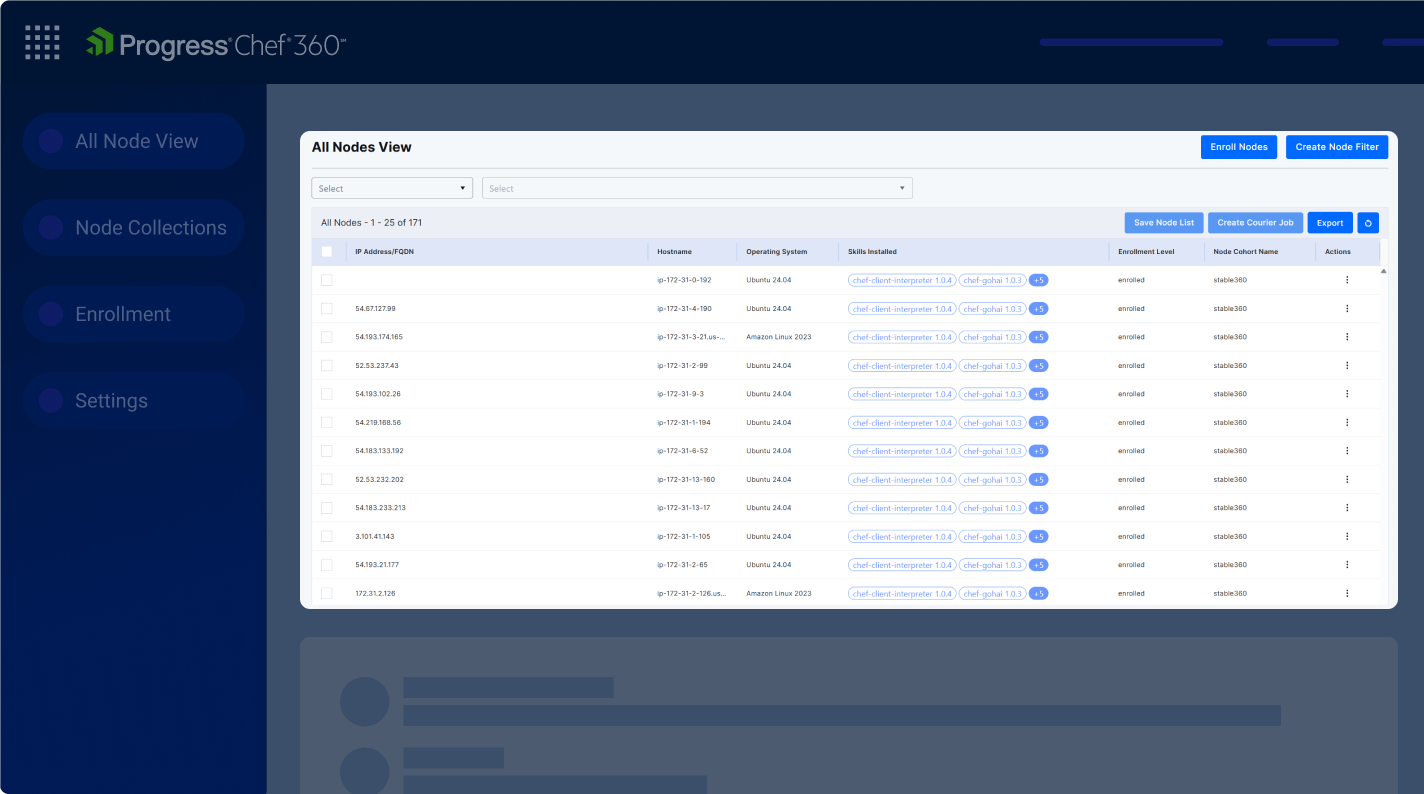Open the first Select filter dropdown
This screenshot has height=794, width=1424.
pos(391,188)
